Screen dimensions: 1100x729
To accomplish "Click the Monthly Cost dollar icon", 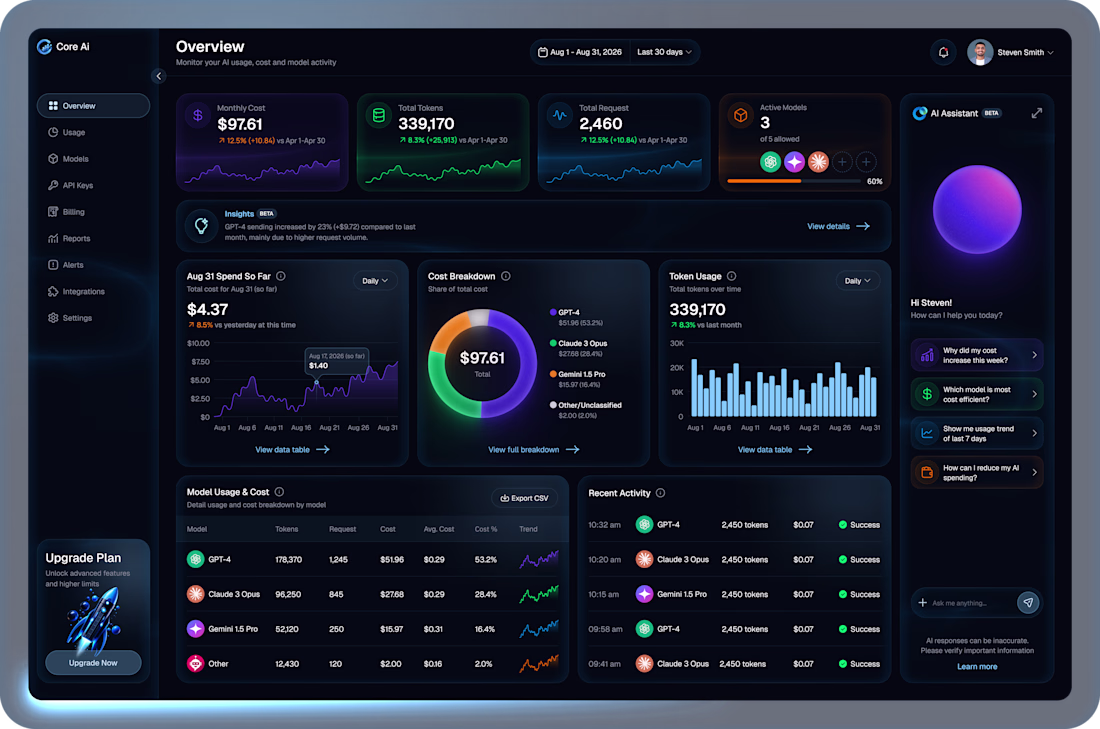I will (x=198, y=115).
